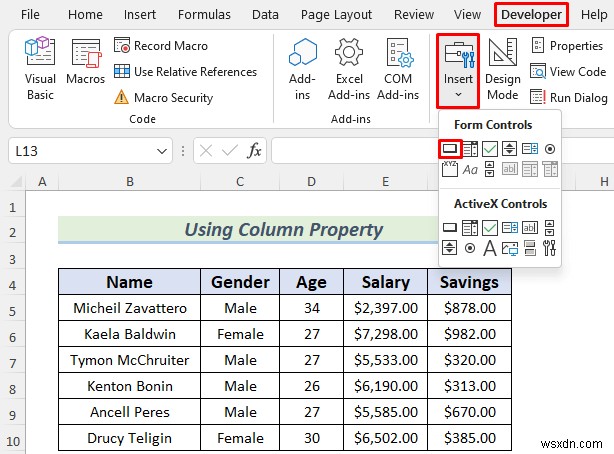Open the Help tab
The width and height of the screenshot is (614, 454).
click(594, 14)
